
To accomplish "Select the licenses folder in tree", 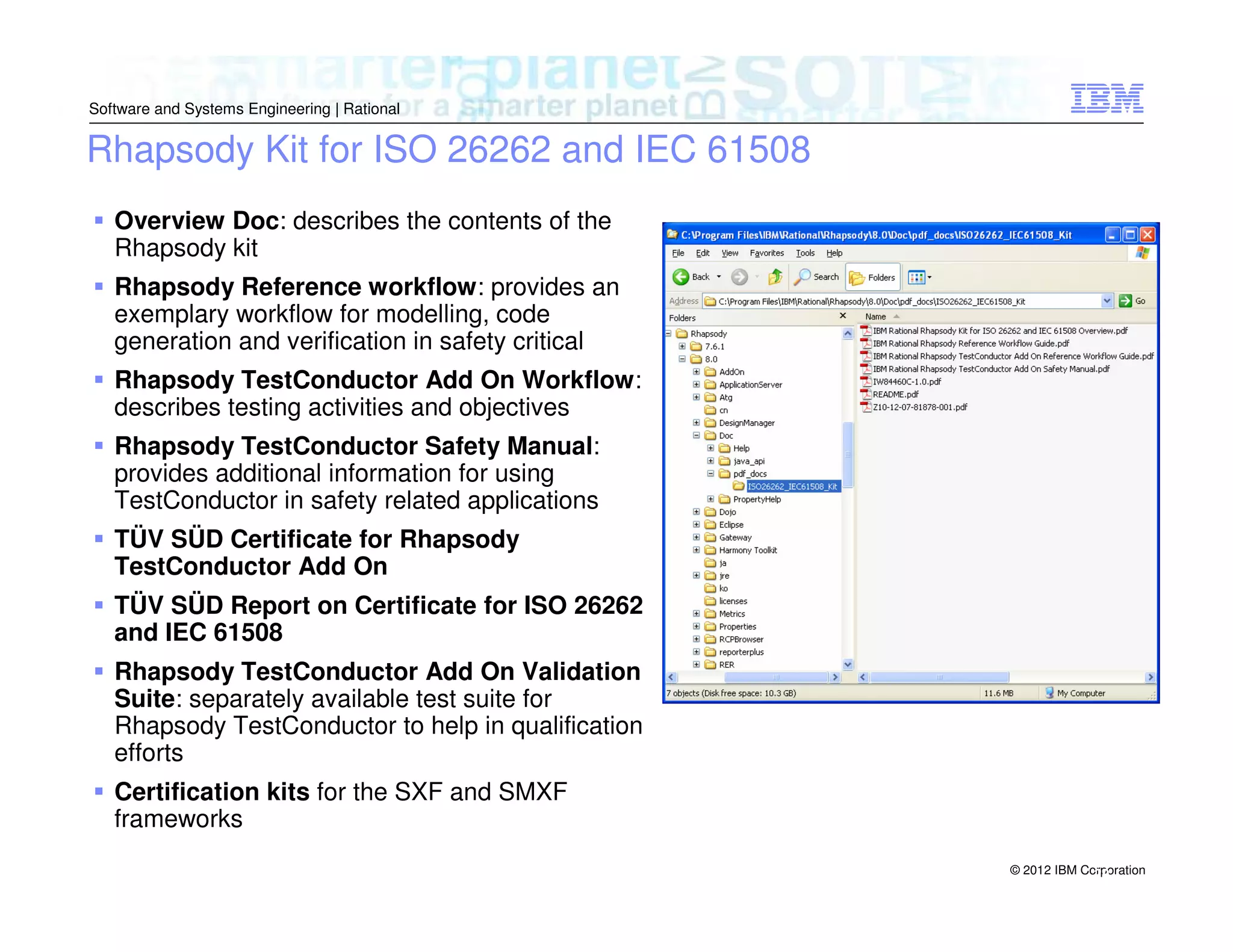I will point(726,601).
